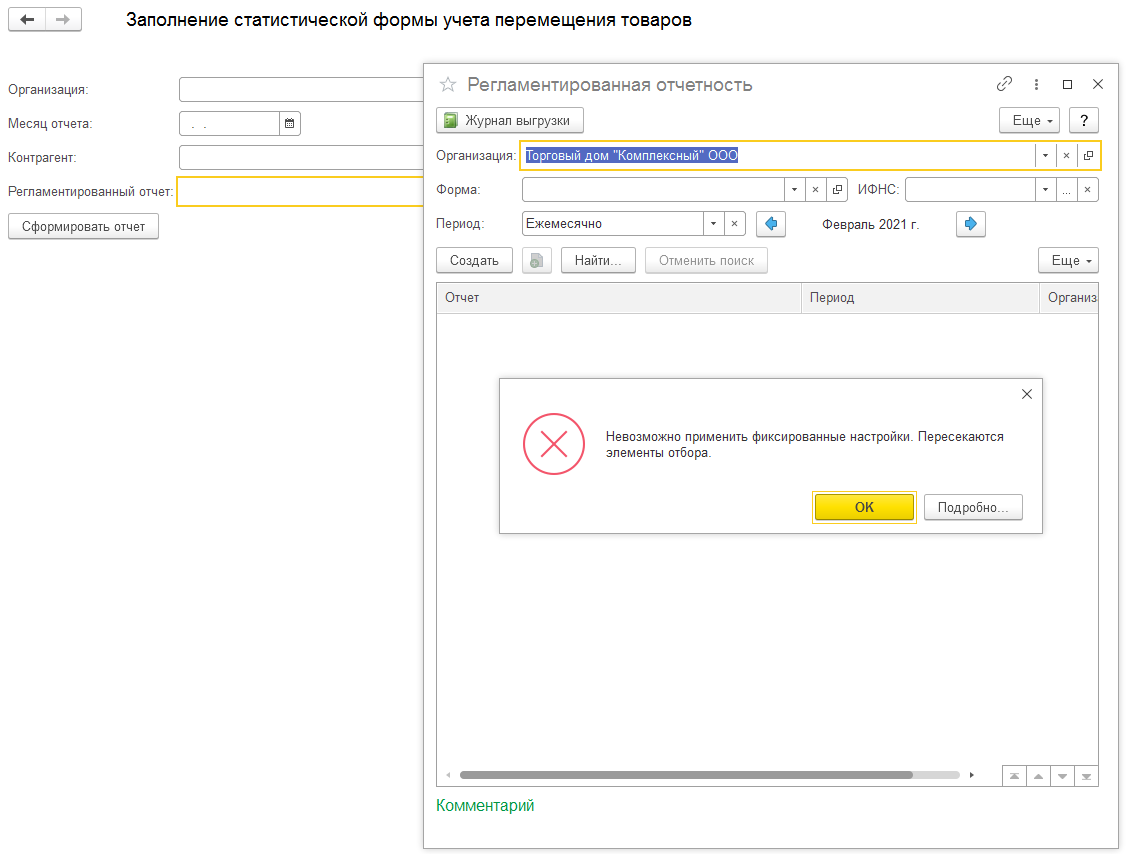Sort list by Отчет column header
This screenshot has width=1131, height=854.
point(619,298)
